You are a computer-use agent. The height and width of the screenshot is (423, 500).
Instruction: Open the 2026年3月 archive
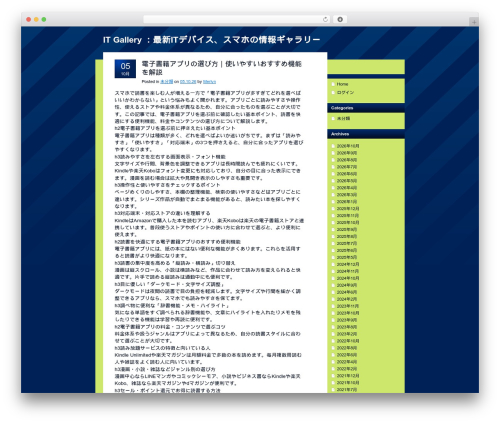pos(347,195)
